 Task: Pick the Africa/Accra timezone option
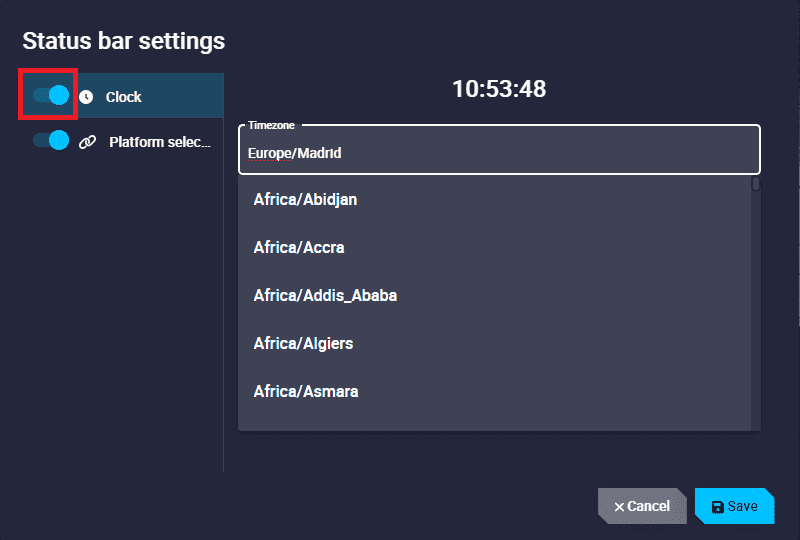click(299, 248)
